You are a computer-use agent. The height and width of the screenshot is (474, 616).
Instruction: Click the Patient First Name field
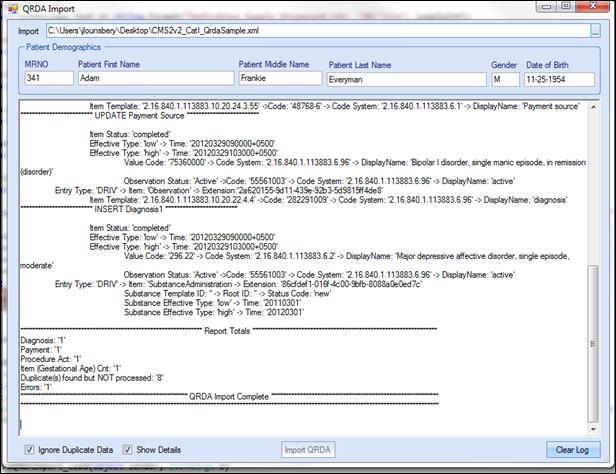pos(154,78)
